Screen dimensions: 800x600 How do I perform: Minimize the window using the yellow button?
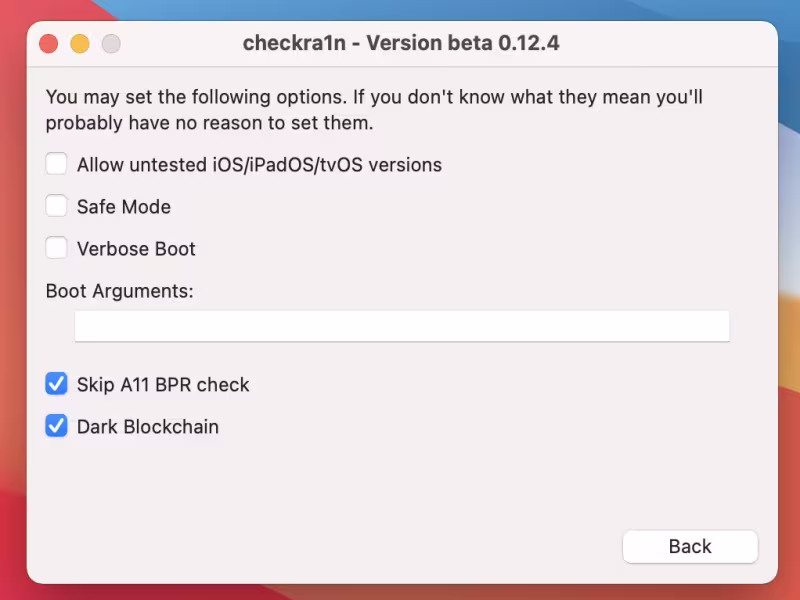click(79, 44)
